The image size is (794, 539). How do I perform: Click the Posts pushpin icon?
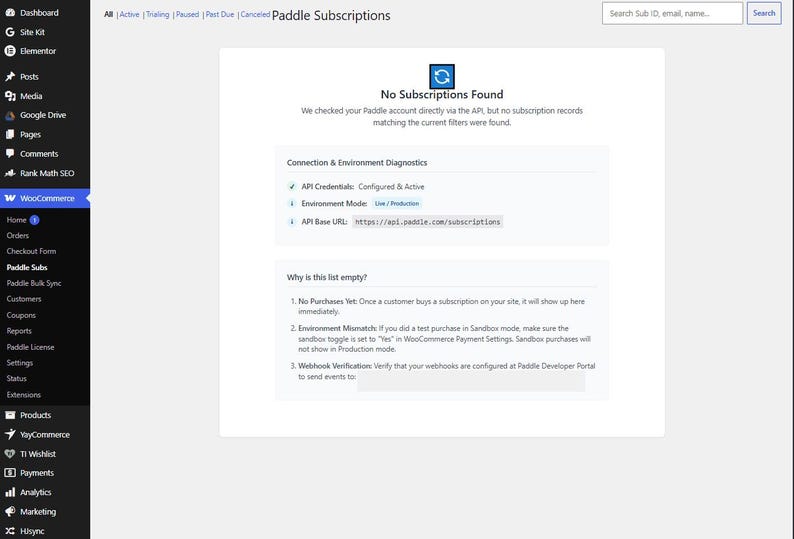click(x=10, y=76)
